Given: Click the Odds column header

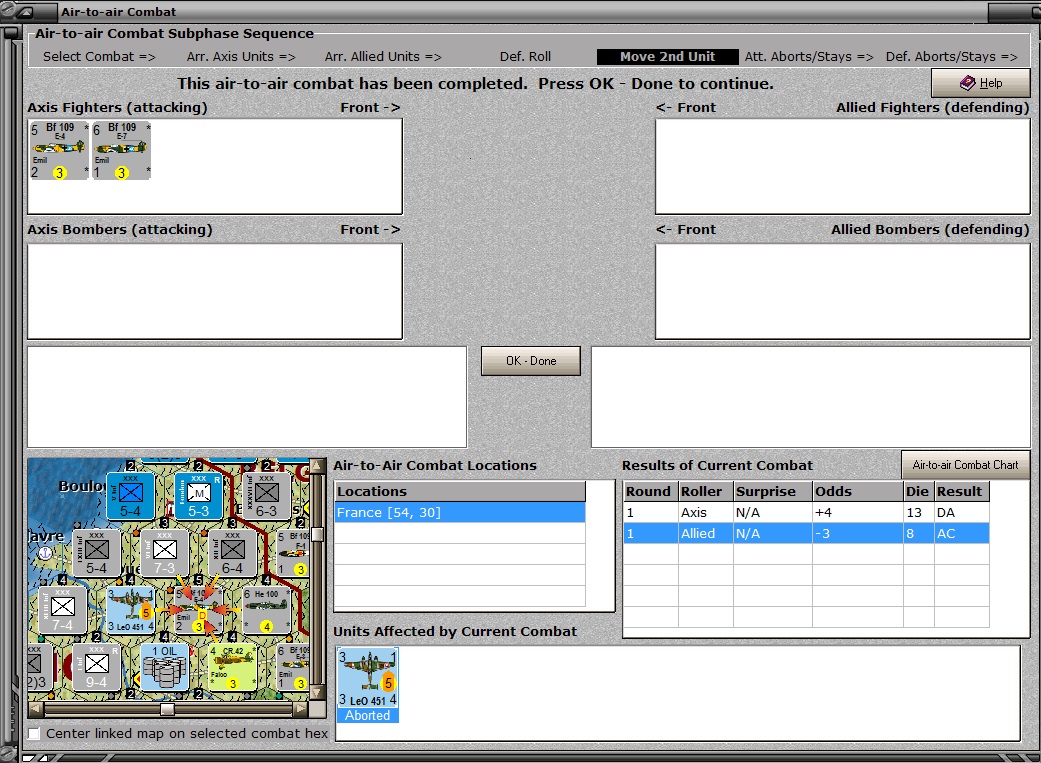Looking at the screenshot, I should [858, 491].
